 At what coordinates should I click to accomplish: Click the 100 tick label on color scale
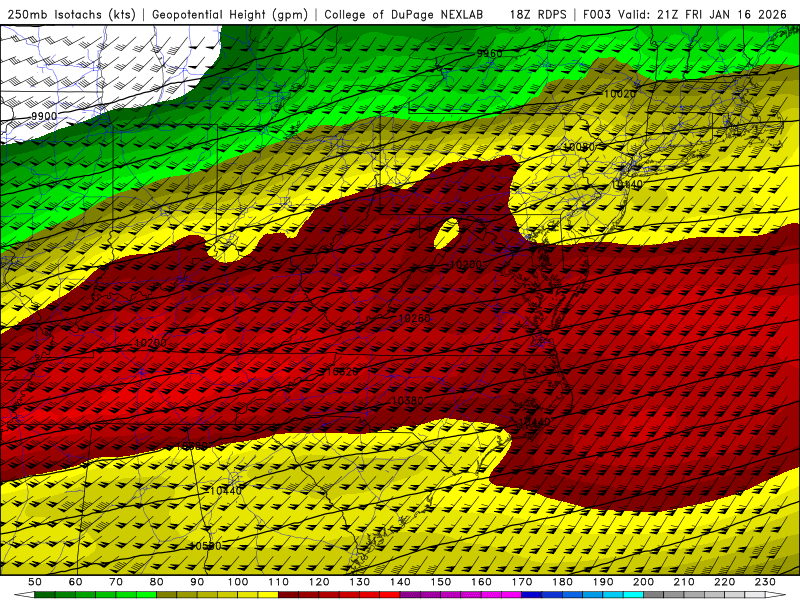click(x=238, y=582)
